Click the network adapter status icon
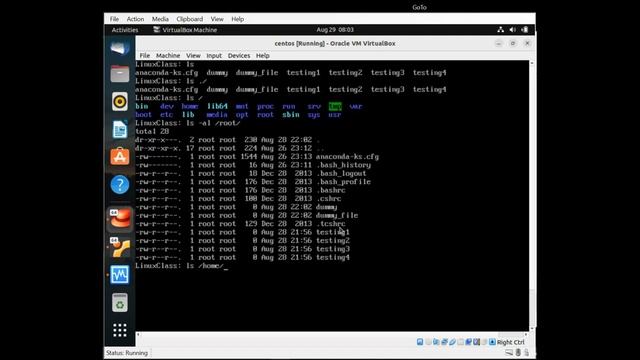Viewport: 640px width, 360px height. [444, 342]
